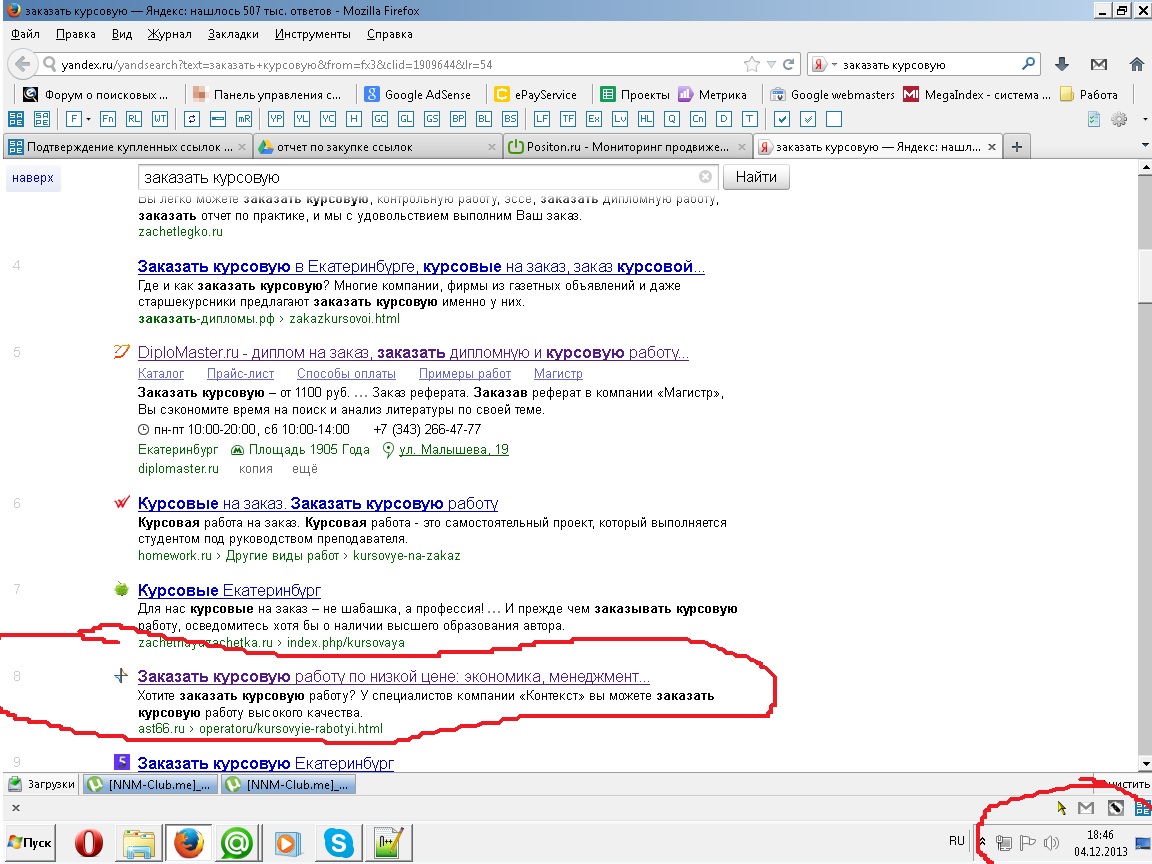1152x864 pixels.
Task: Click the Ex toolbar button
Action: click(594, 119)
